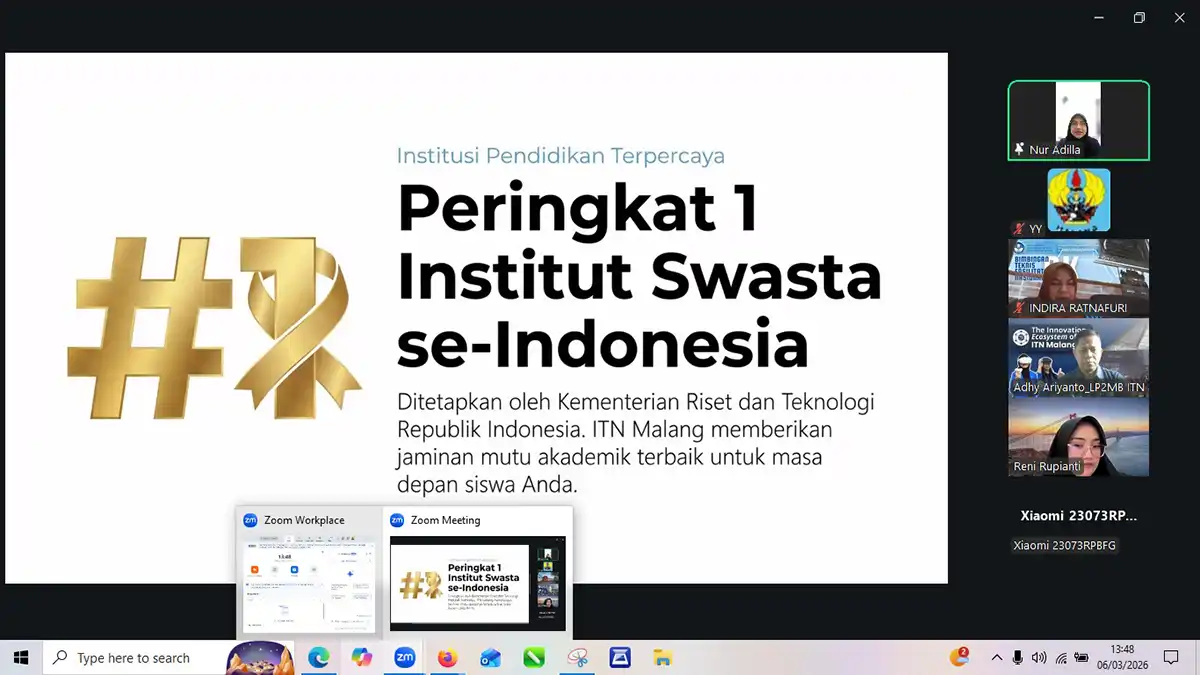This screenshot has width=1200, height=675.
Task: Click the gold #1 ribbon graphic on the slide
Action: tap(215, 327)
